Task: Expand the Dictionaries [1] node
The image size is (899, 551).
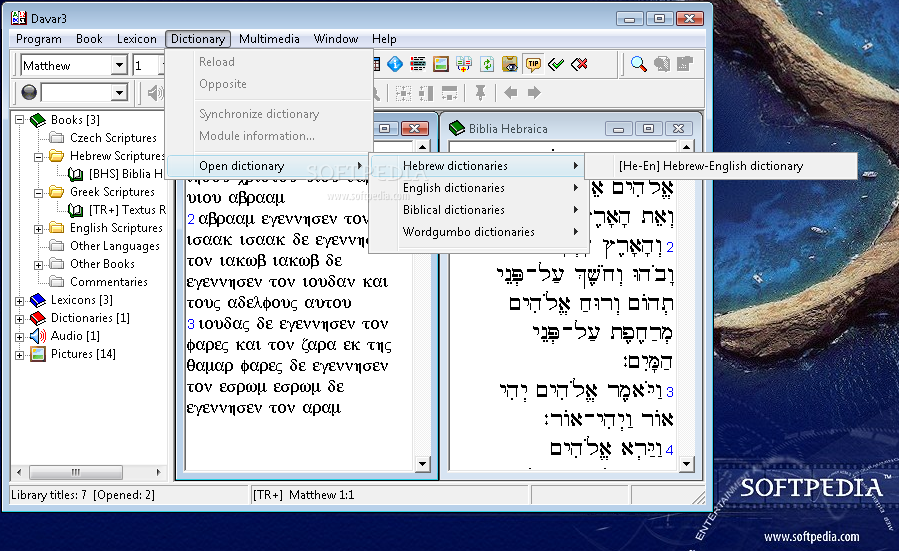Action: (x=19, y=319)
